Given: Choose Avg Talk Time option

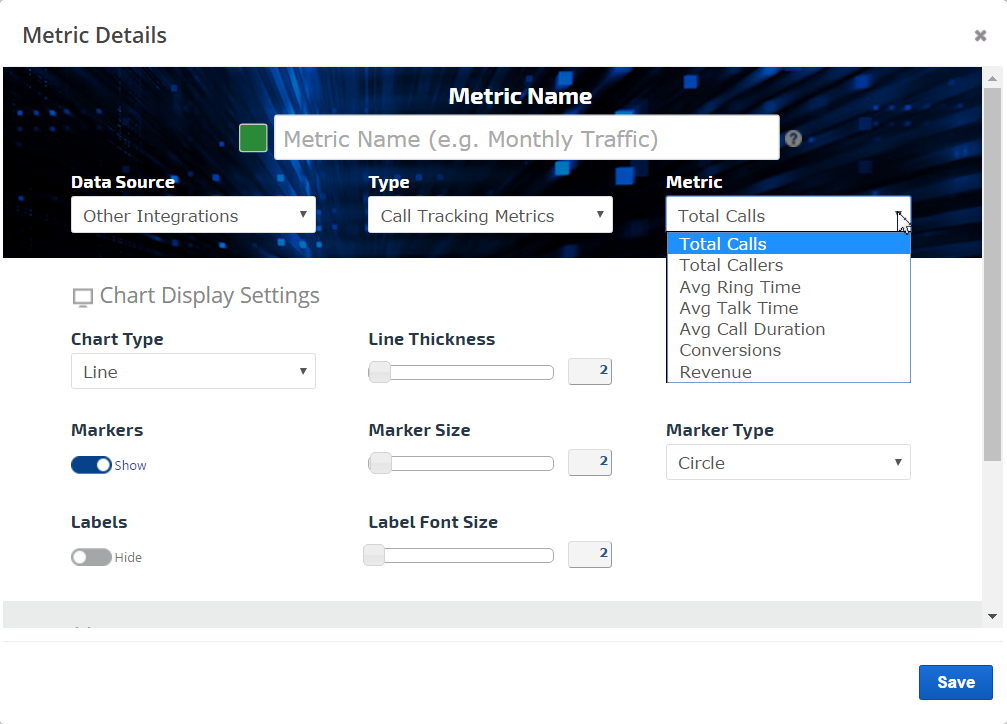Looking at the screenshot, I should tap(789, 308).
